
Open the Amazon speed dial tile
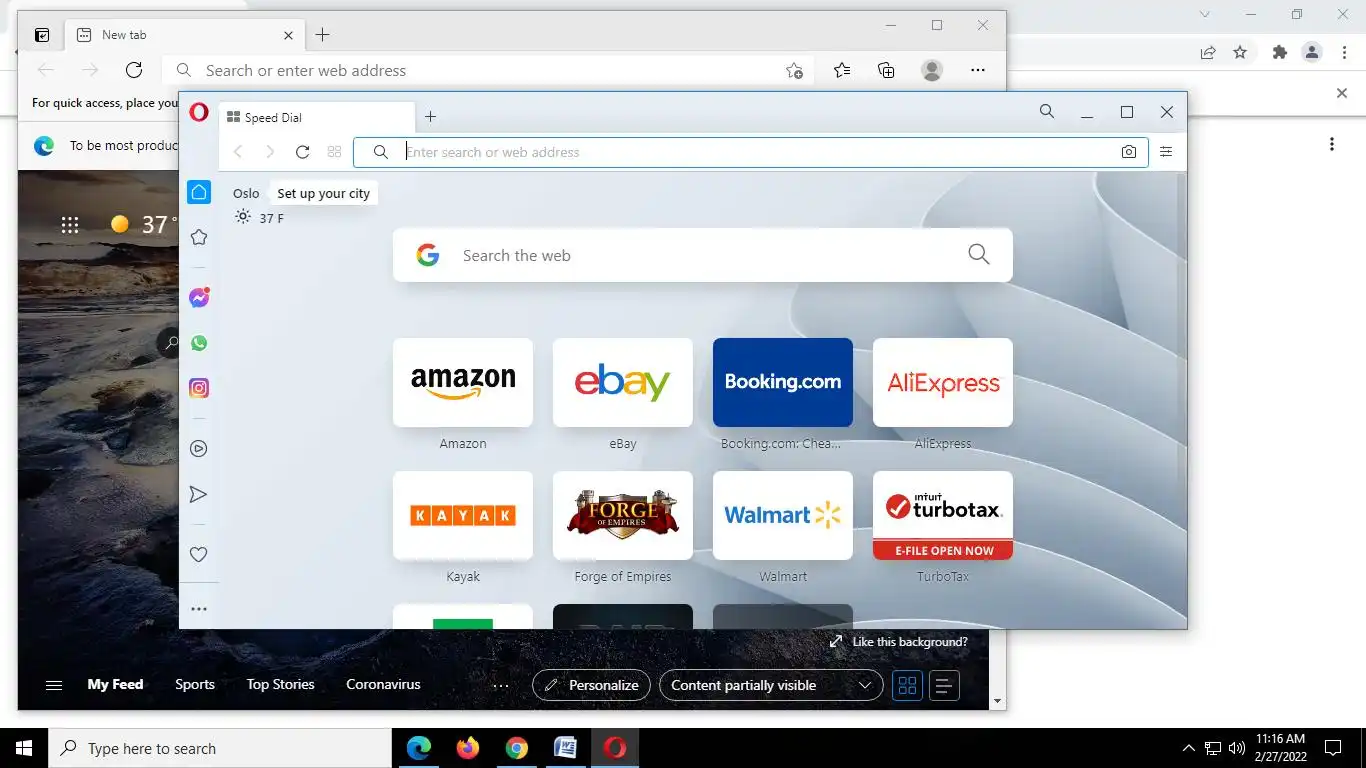[463, 382]
